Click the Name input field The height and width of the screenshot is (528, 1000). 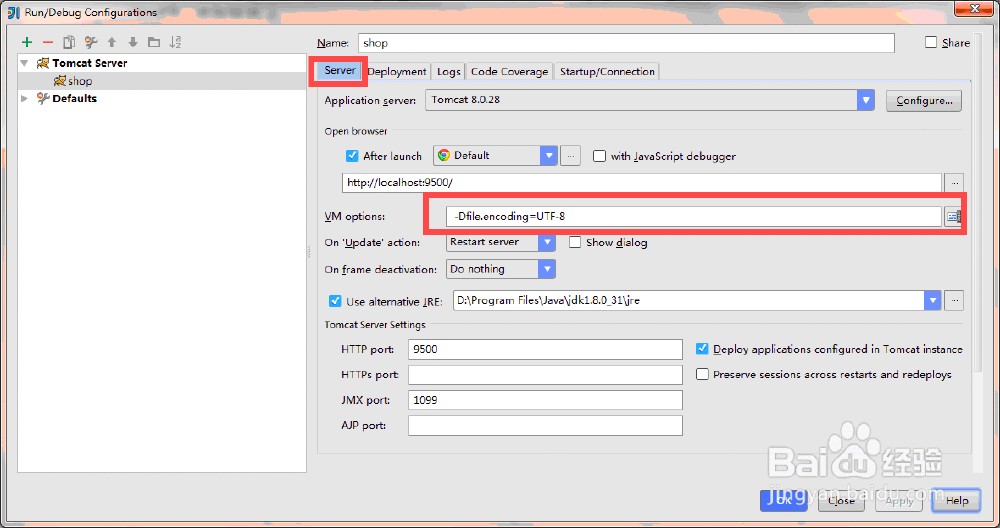pyautogui.click(x=626, y=43)
